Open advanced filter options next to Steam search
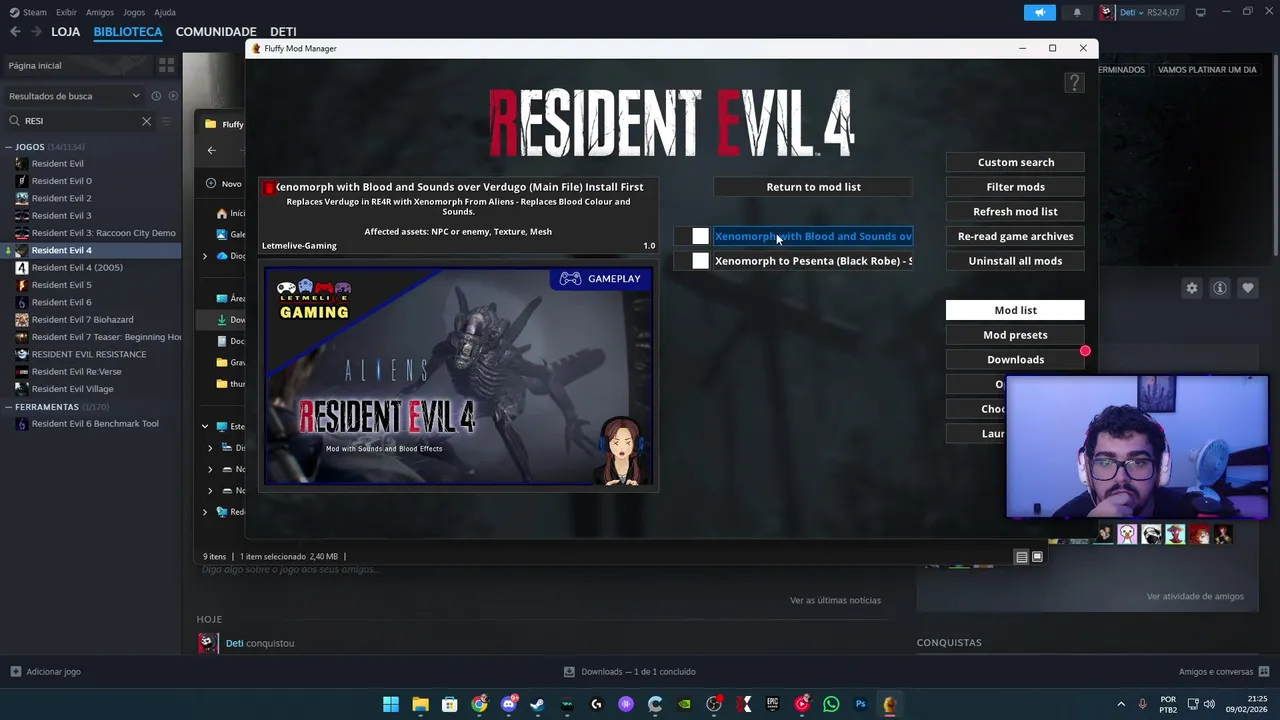 point(167,121)
